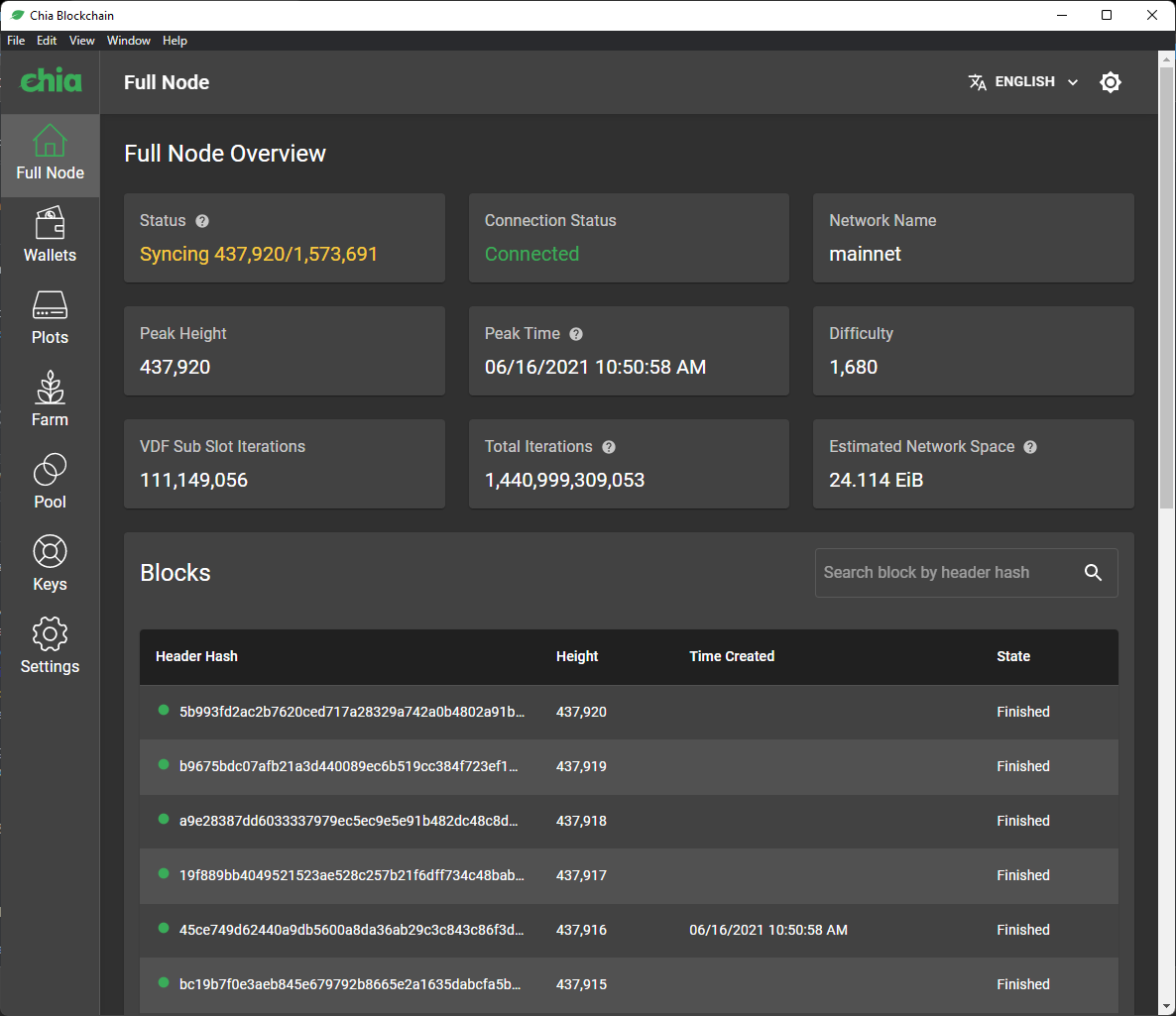
Task: Click Finished state for block 437,918
Action: 1023,821
